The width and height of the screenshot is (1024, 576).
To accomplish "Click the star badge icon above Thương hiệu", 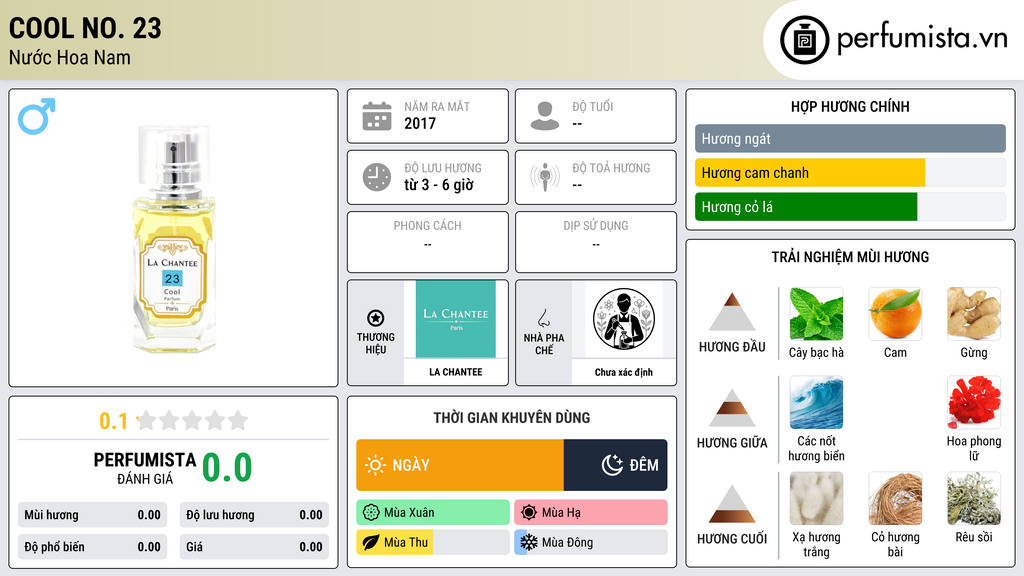I will coord(376,318).
